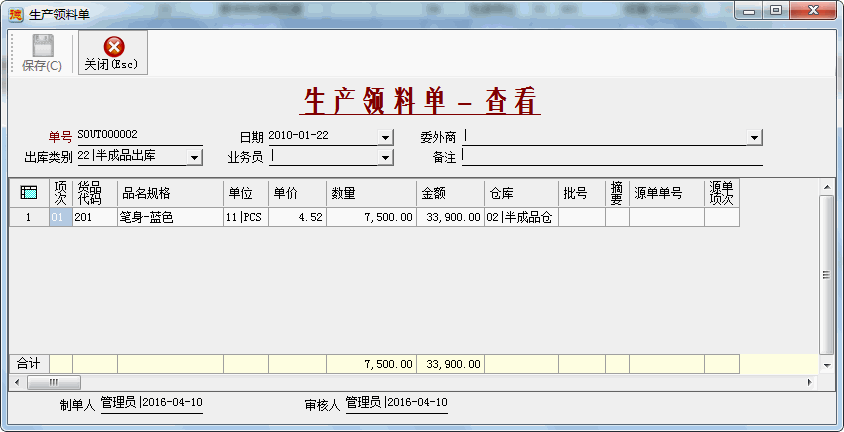Click the unit price cell 4.52

tap(297, 217)
